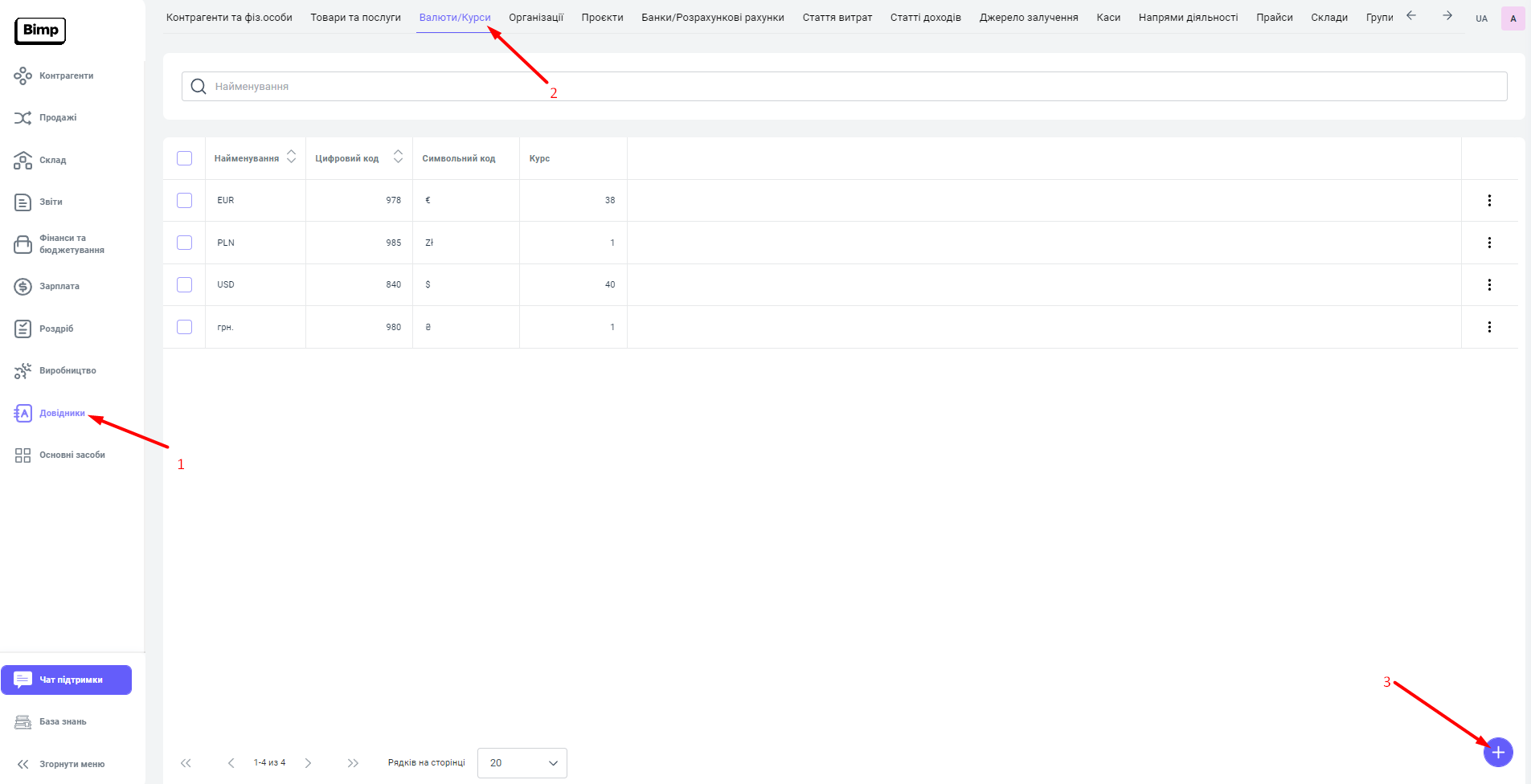The image size is (1531, 784).
Task: Open the three-dot menu for EUR row
Action: 1488,201
